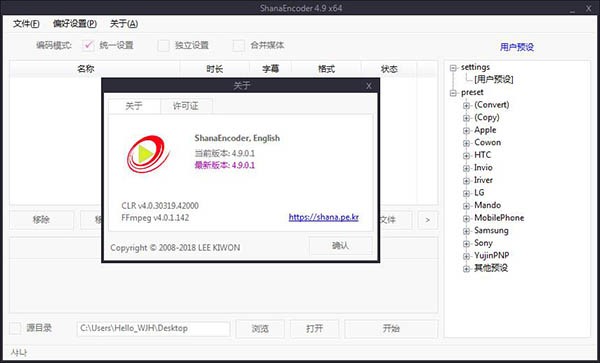The height and width of the screenshot is (363, 600).
Task: Expand the Iriver preset folder
Action: (x=466, y=181)
